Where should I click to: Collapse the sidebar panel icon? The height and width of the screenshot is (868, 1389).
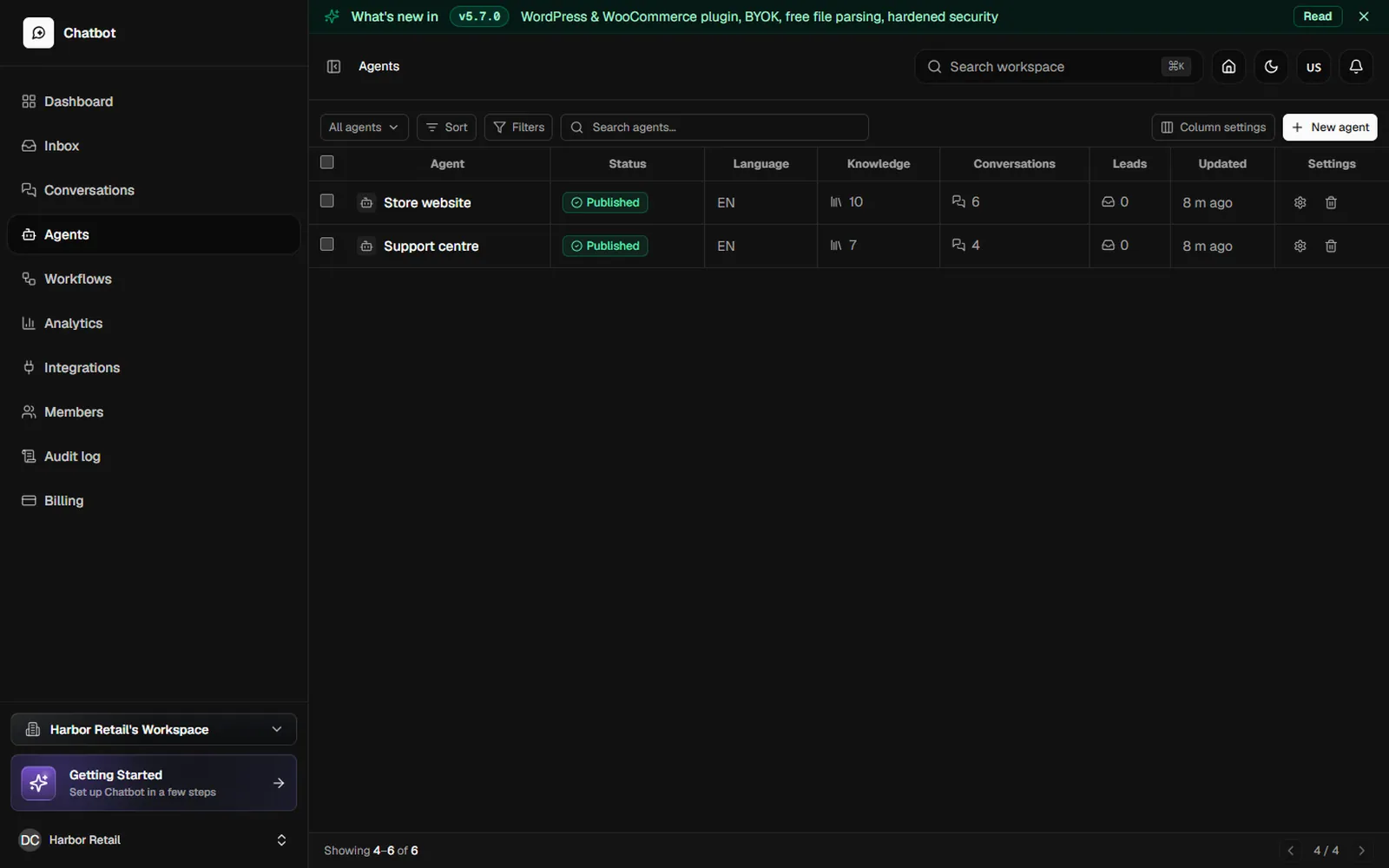click(x=333, y=67)
